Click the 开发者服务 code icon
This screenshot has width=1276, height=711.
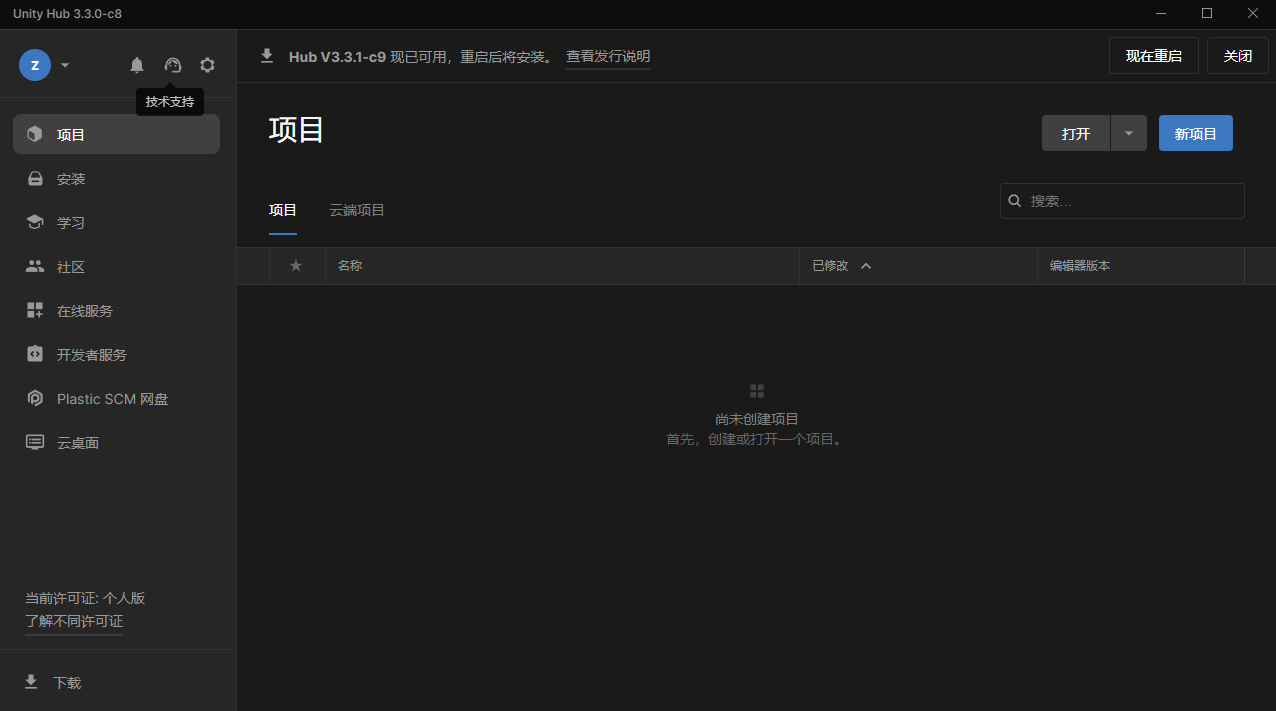click(35, 354)
